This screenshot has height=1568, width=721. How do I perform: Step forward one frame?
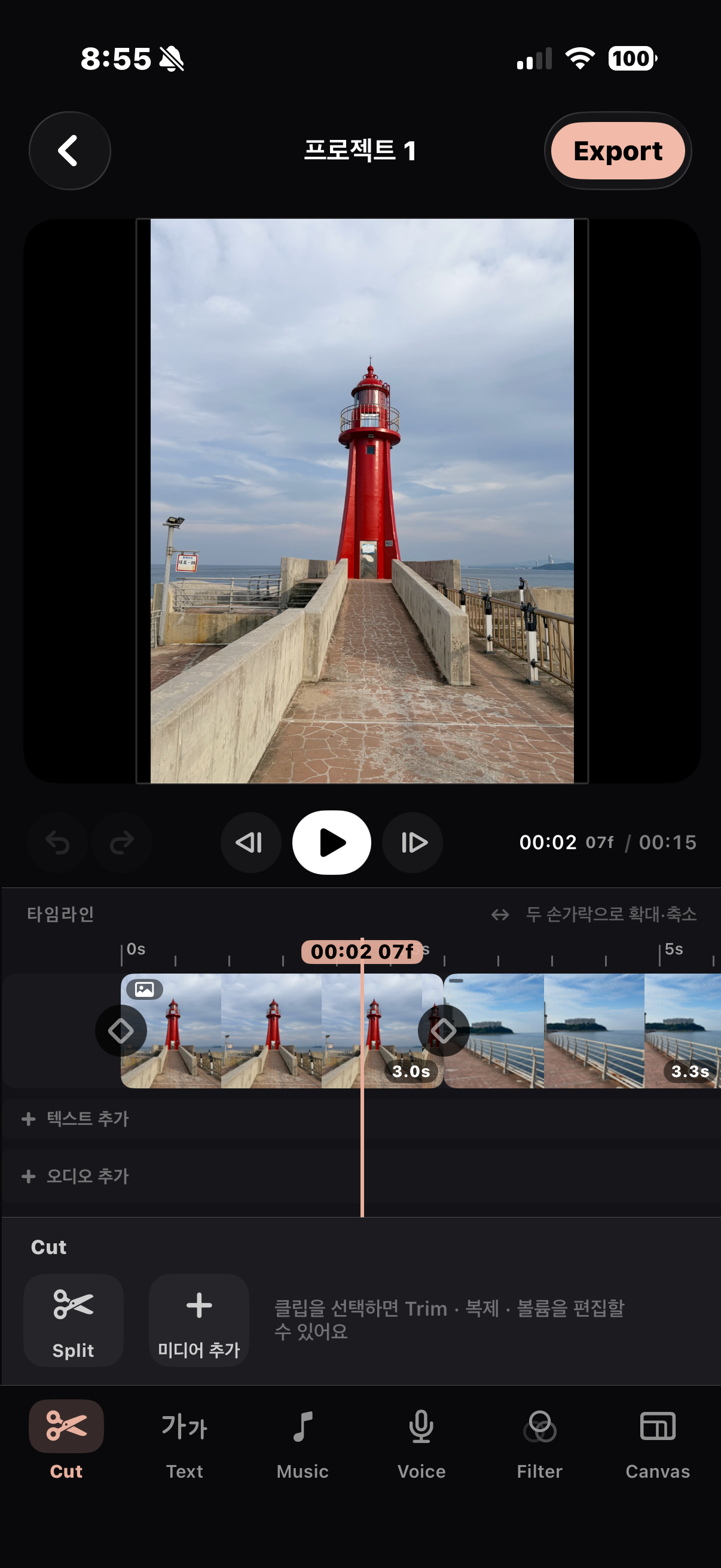pyautogui.click(x=413, y=843)
